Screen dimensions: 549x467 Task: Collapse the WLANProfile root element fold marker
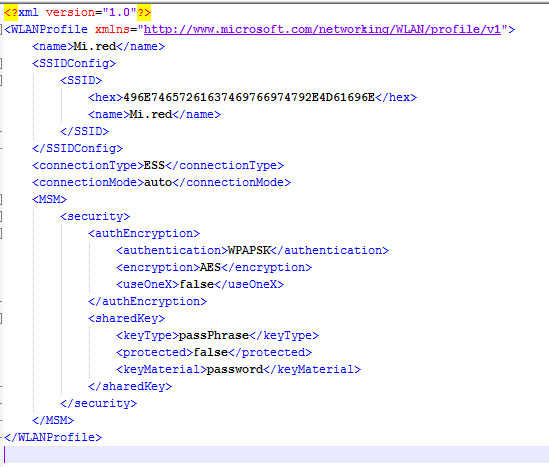tap(1, 29)
